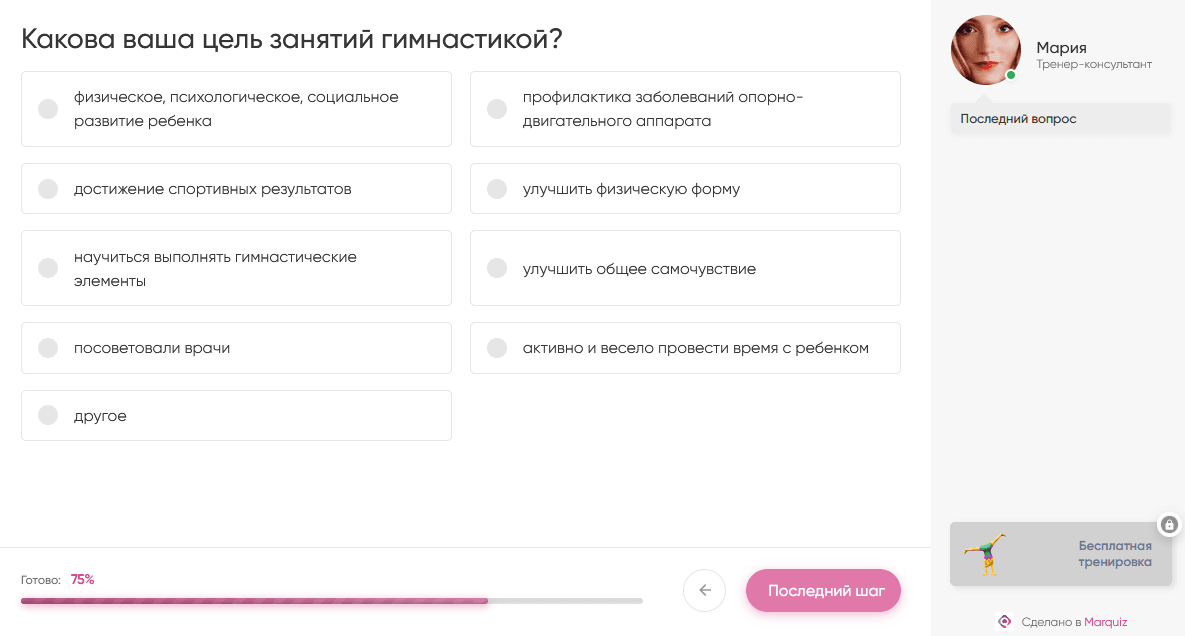This screenshot has height=636, width=1185.
Task: Choose "посоветовали врачи" answer
Action: pos(48,348)
